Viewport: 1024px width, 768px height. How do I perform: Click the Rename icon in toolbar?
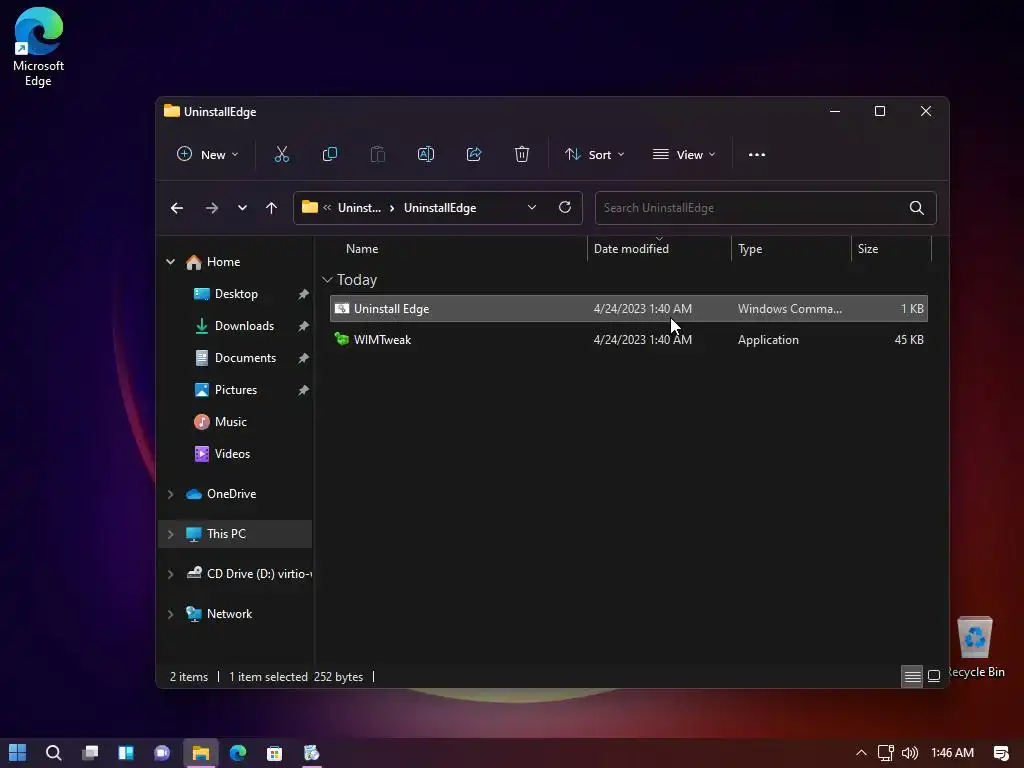(x=426, y=155)
